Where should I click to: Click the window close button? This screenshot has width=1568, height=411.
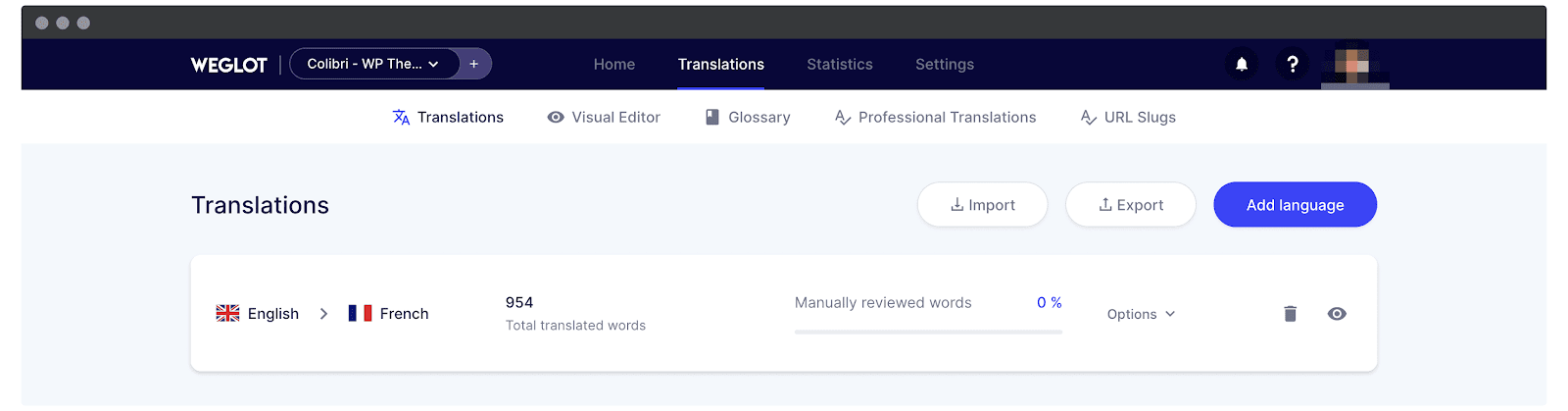42,23
